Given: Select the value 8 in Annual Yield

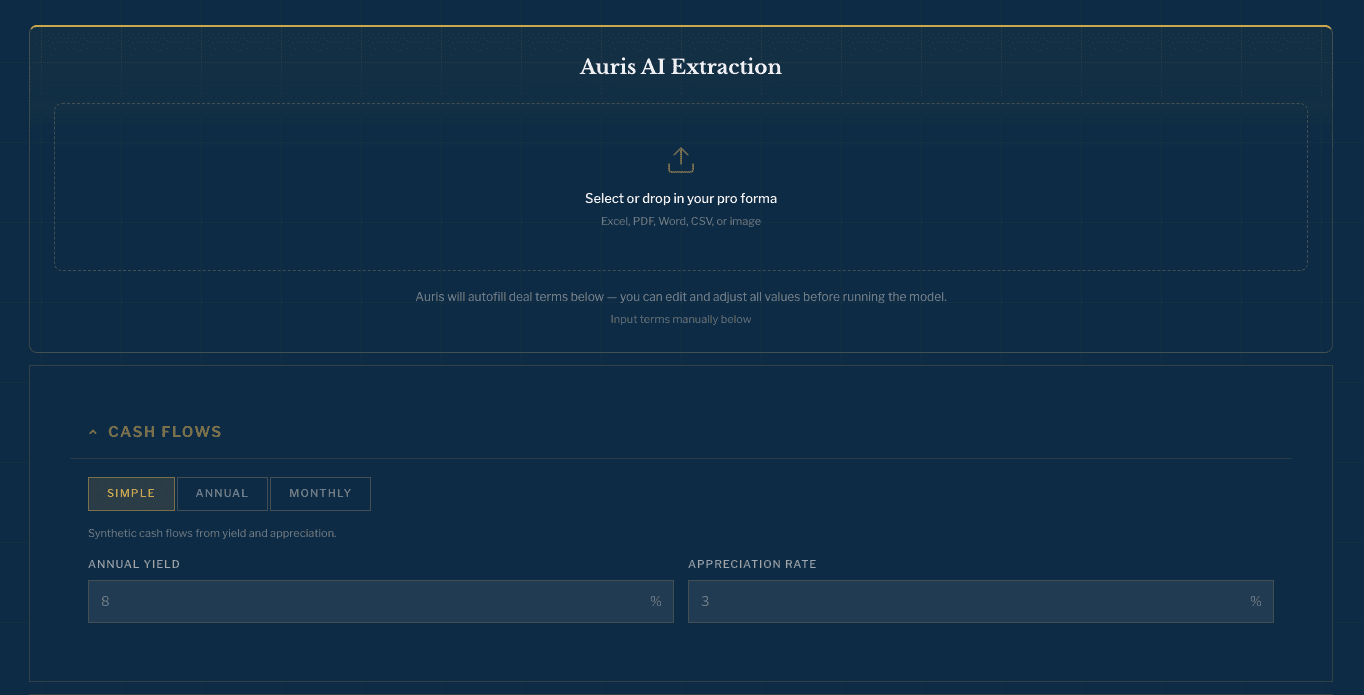Looking at the screenshot, I should (x=105, y=601).
